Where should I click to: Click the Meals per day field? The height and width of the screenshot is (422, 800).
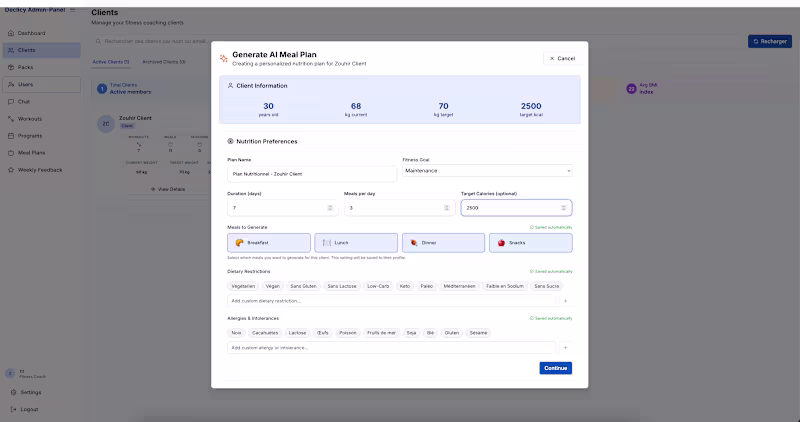pyautogui.click(x=399, y=208)
